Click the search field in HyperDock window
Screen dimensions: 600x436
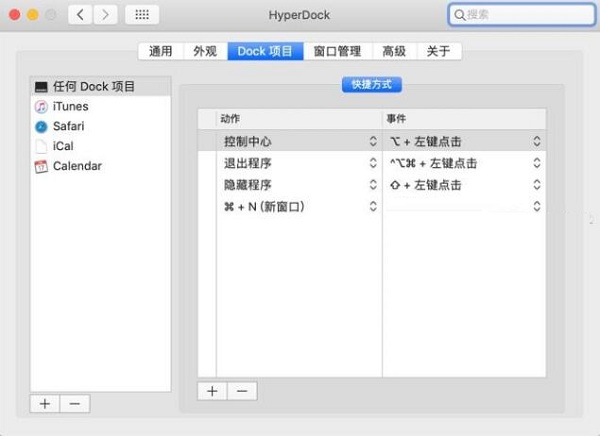click(522, 15)
